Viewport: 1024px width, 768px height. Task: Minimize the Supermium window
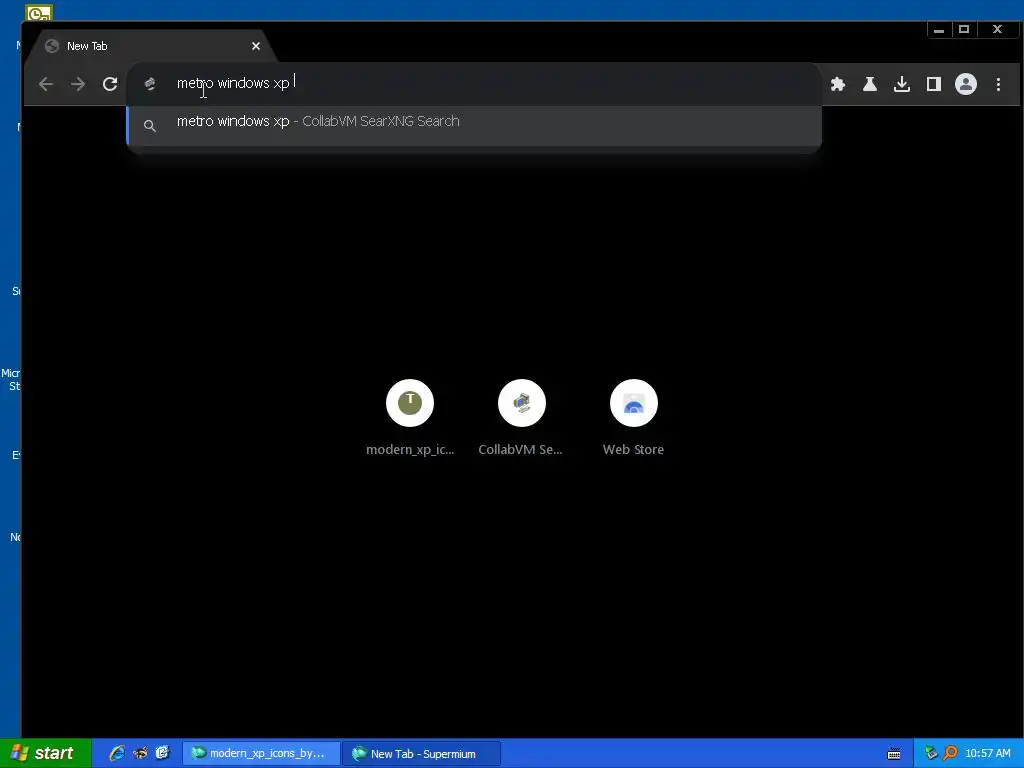(x=939, y=29)
